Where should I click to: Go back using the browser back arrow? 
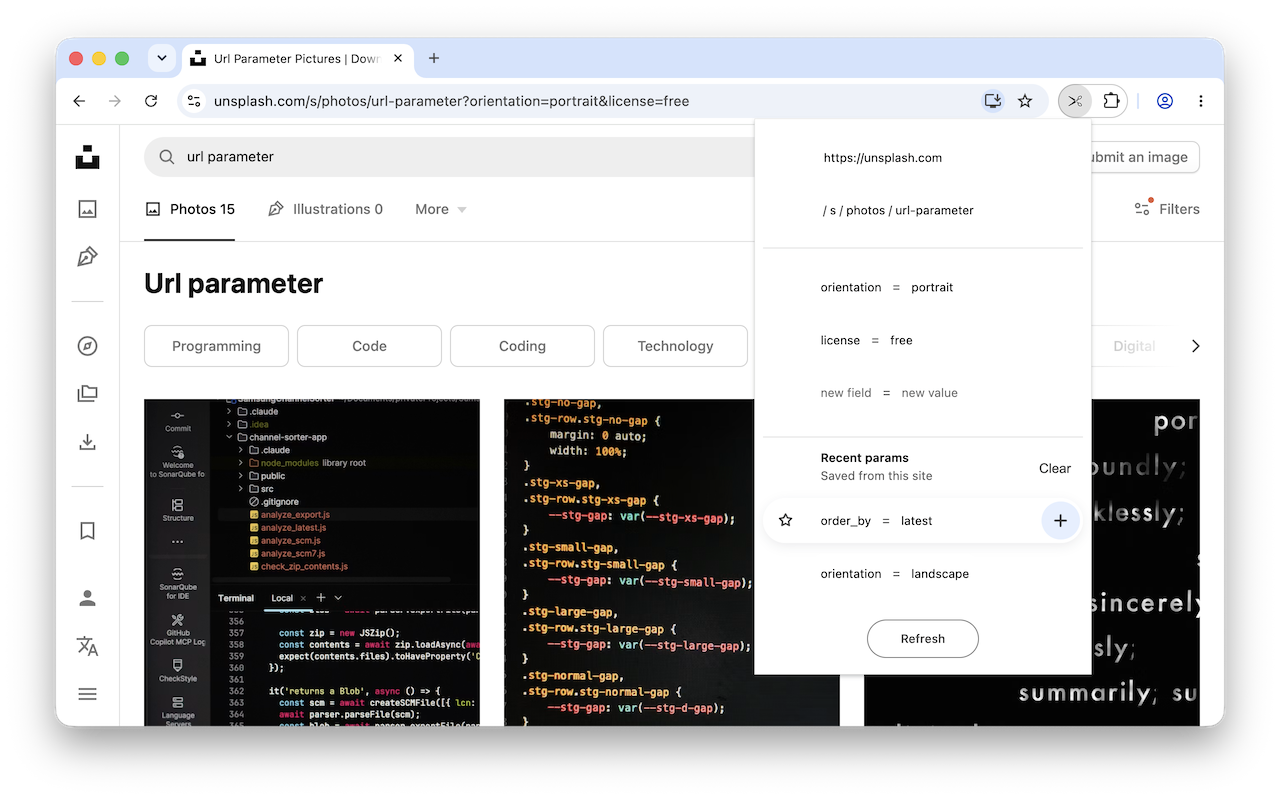(80, 101)
